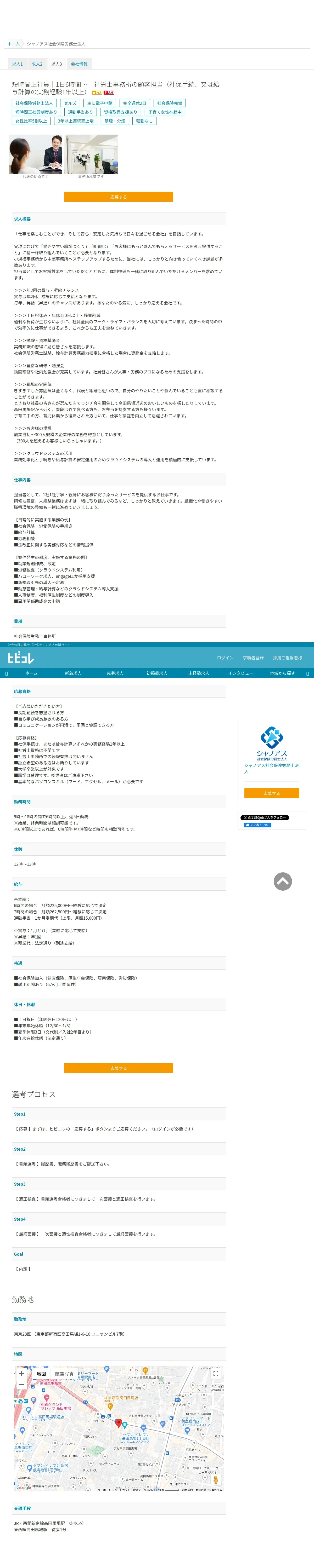Open インタビュー in navigation bar

tap(240, 673)
